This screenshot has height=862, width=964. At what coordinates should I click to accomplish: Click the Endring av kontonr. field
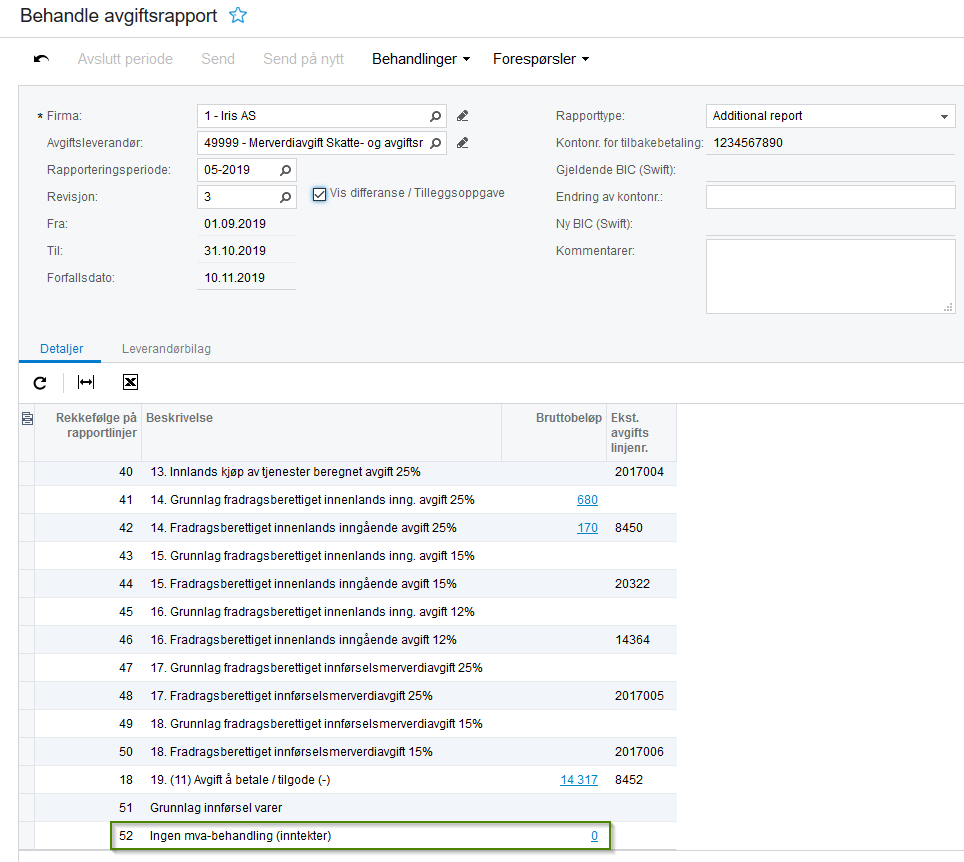tap(831, 197)
